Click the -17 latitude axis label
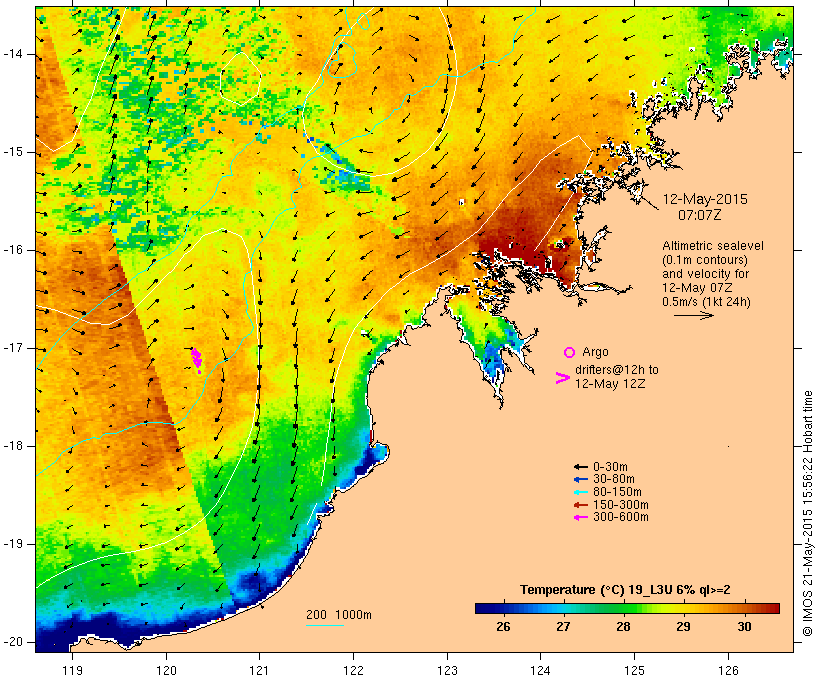 pyautogui.click(x=12, y=348)
